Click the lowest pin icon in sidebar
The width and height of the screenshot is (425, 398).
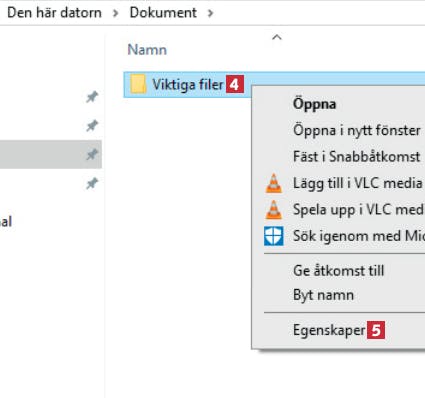click(x=92, y=183)
